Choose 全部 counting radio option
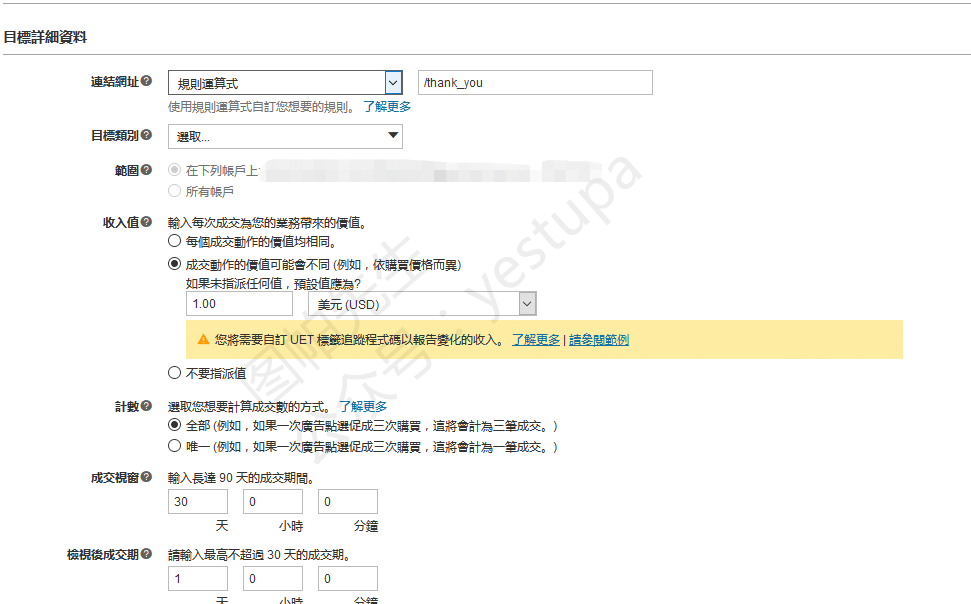 click(x=175, y=425)
